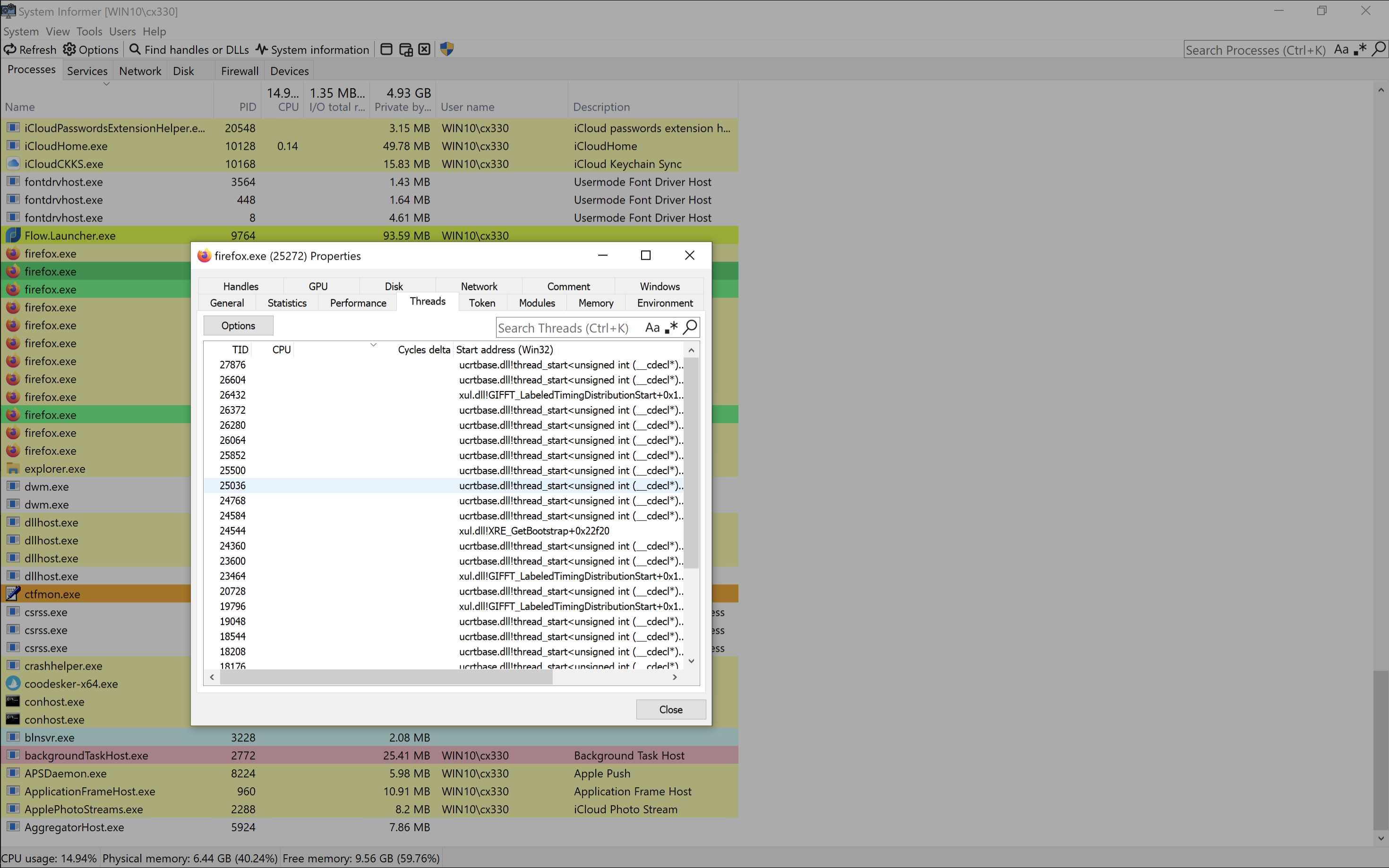1389x868 pixels.
Task: Click the explorer.exe folder icon
Action: [13, 468]
